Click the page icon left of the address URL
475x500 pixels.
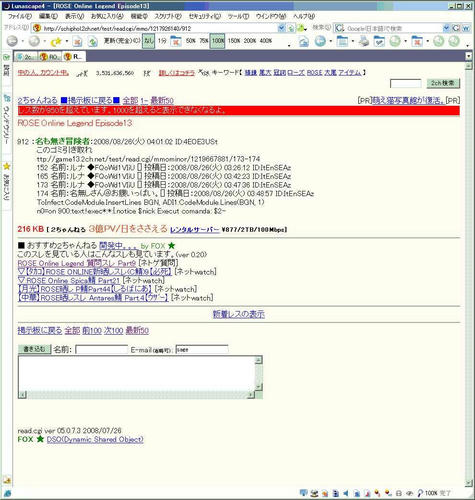point(37,28)
